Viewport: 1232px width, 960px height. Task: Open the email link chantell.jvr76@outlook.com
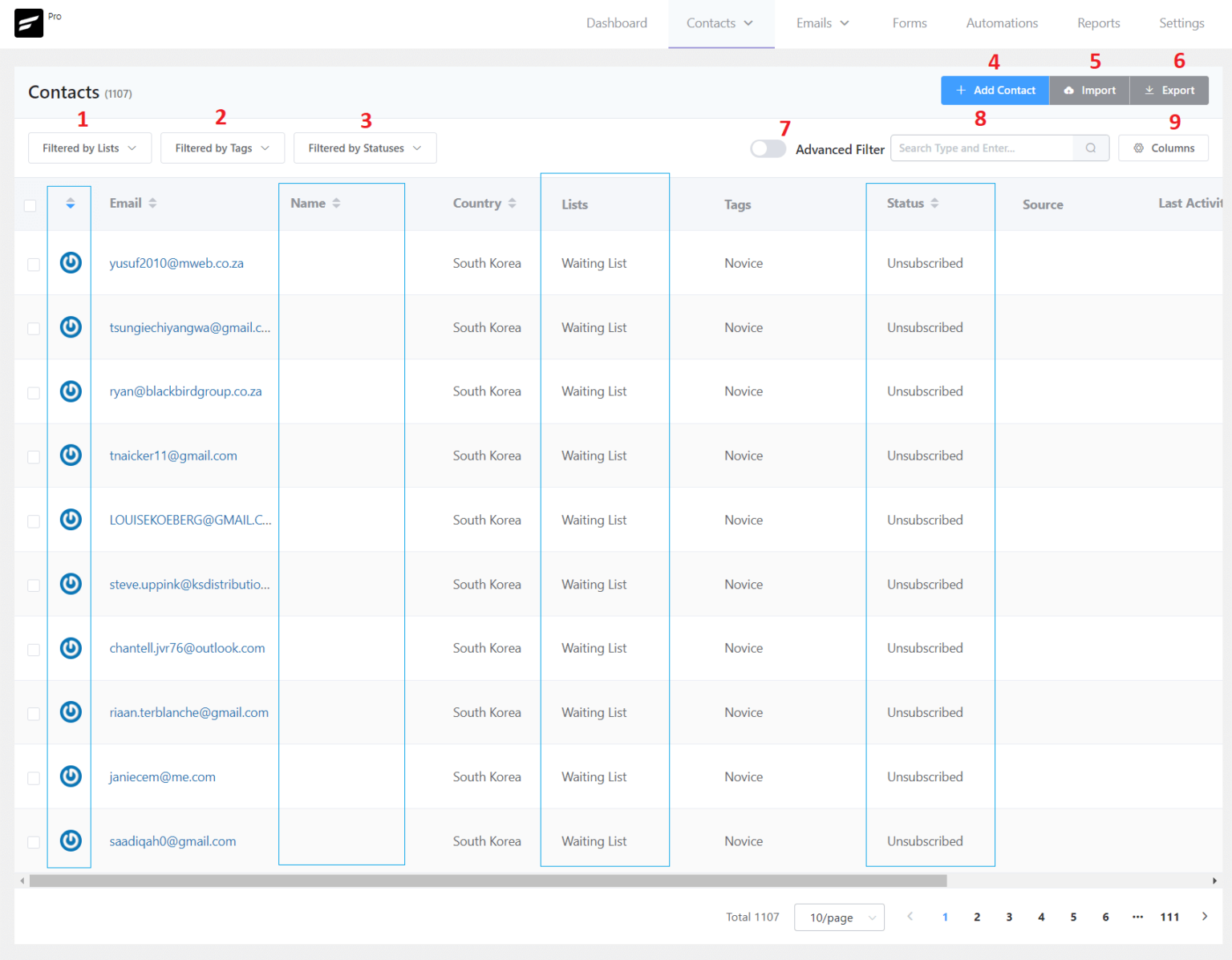click(187, 648)
